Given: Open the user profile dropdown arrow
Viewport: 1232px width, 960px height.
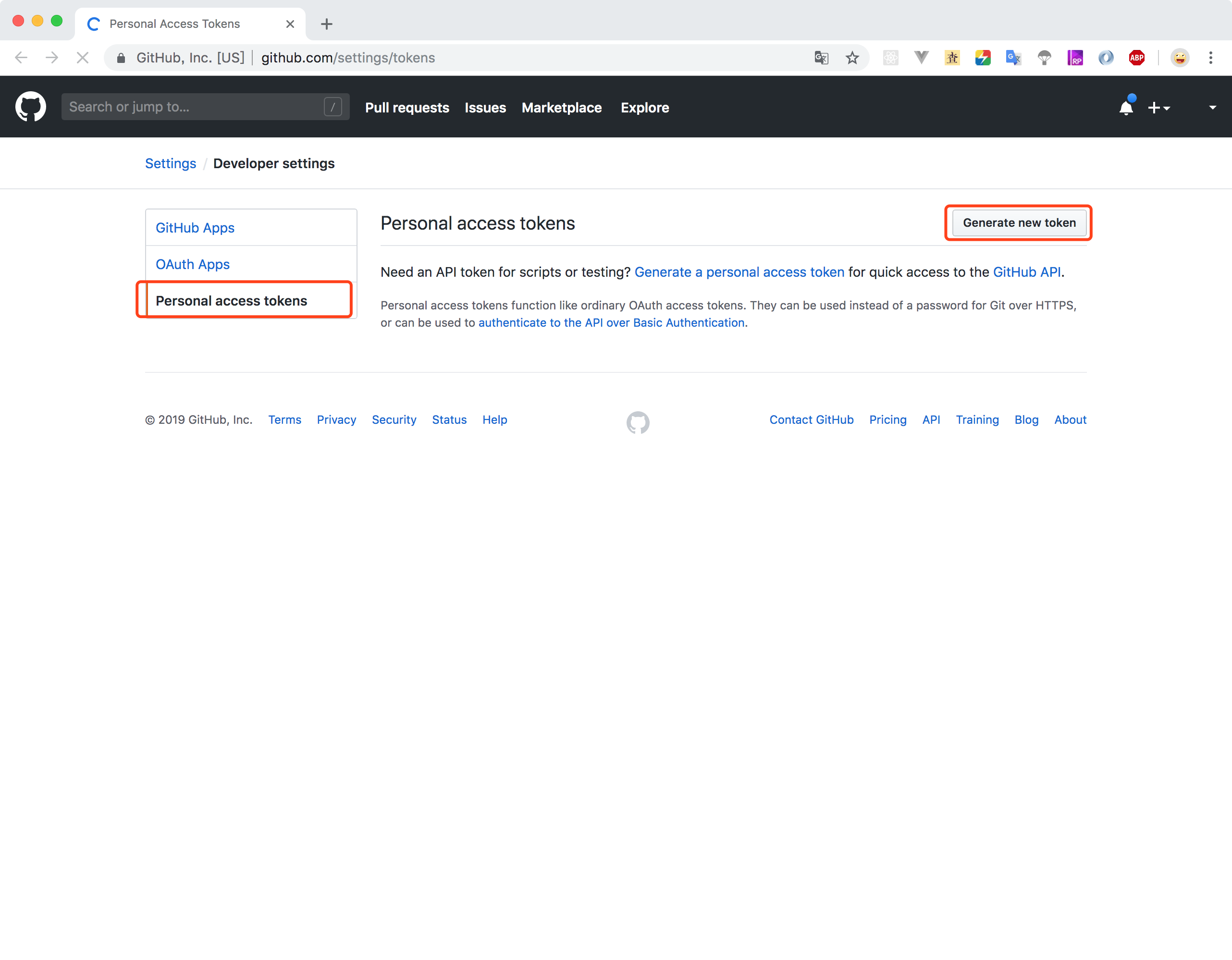Looking at the screenshot, I should (x=1212, y=107).
